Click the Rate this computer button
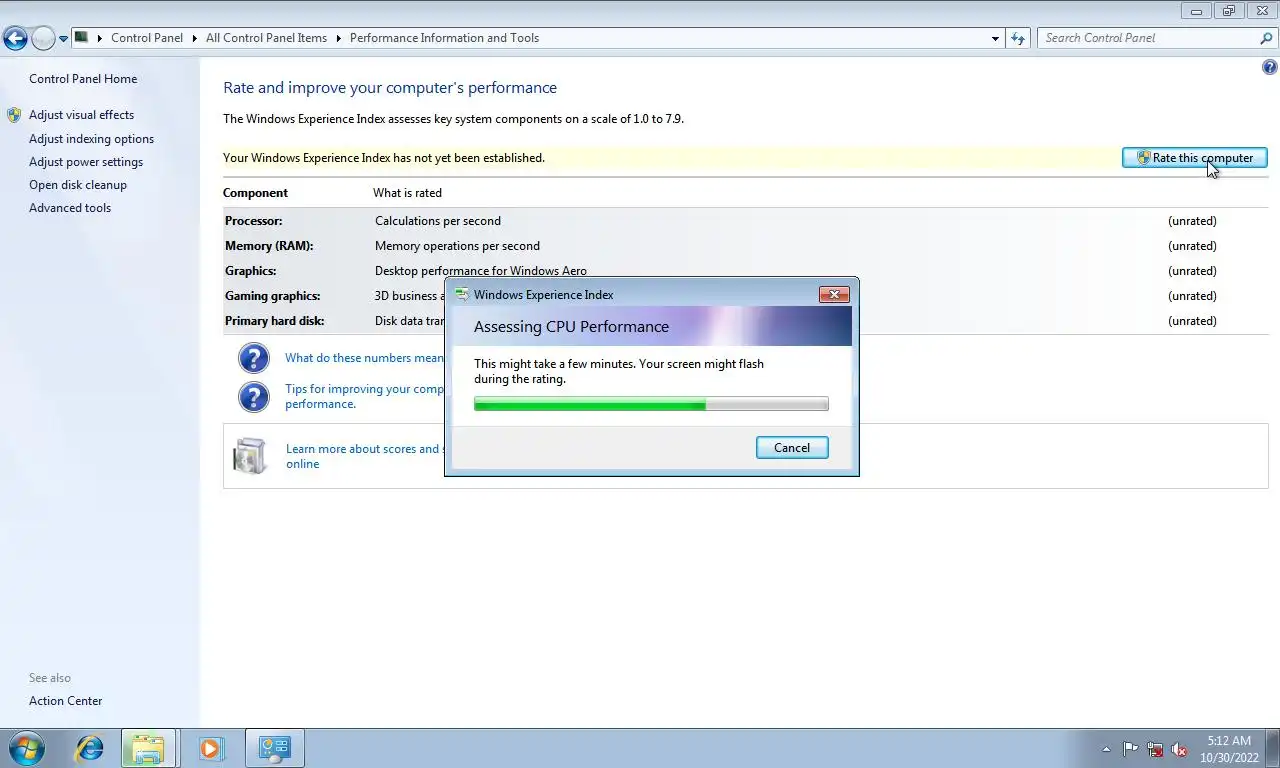This screenshot has height=768, width=1280. click(x=1195, y=158)
